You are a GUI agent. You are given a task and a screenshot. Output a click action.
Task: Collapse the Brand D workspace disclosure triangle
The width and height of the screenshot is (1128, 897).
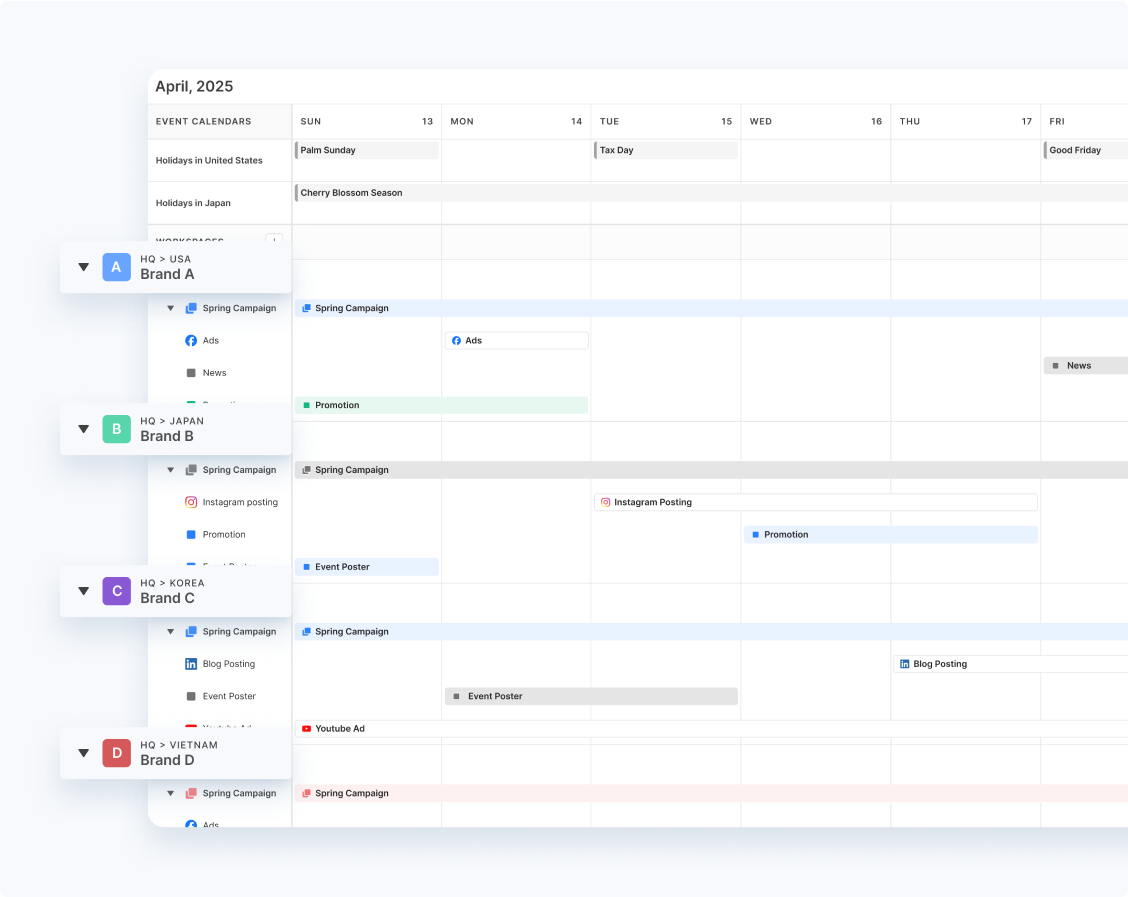(84, 753)
